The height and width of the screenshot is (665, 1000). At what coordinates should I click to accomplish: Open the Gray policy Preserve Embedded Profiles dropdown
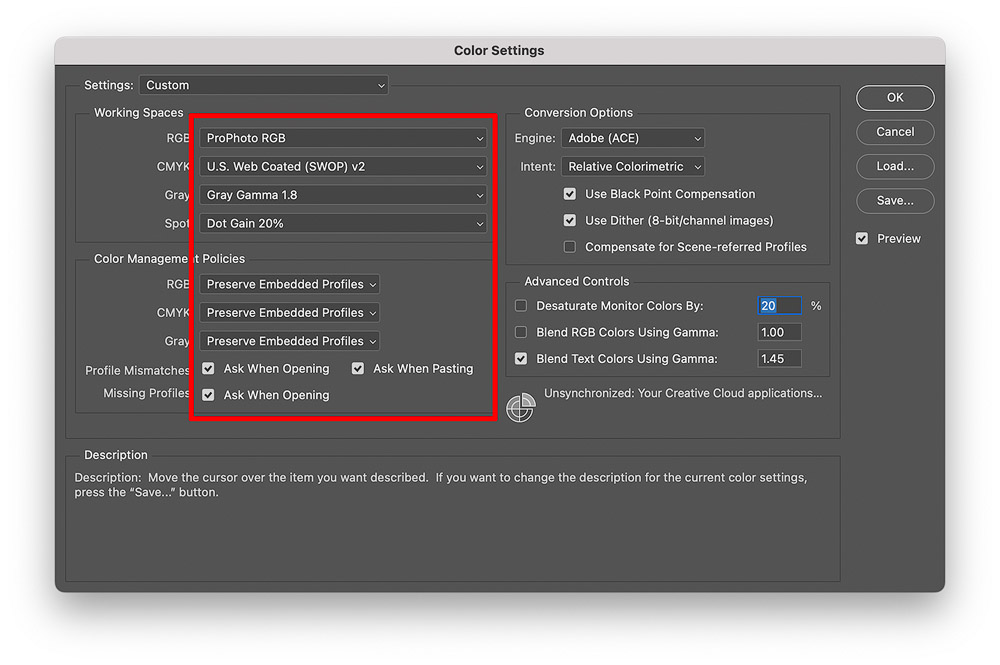click(x=290, y=341)
